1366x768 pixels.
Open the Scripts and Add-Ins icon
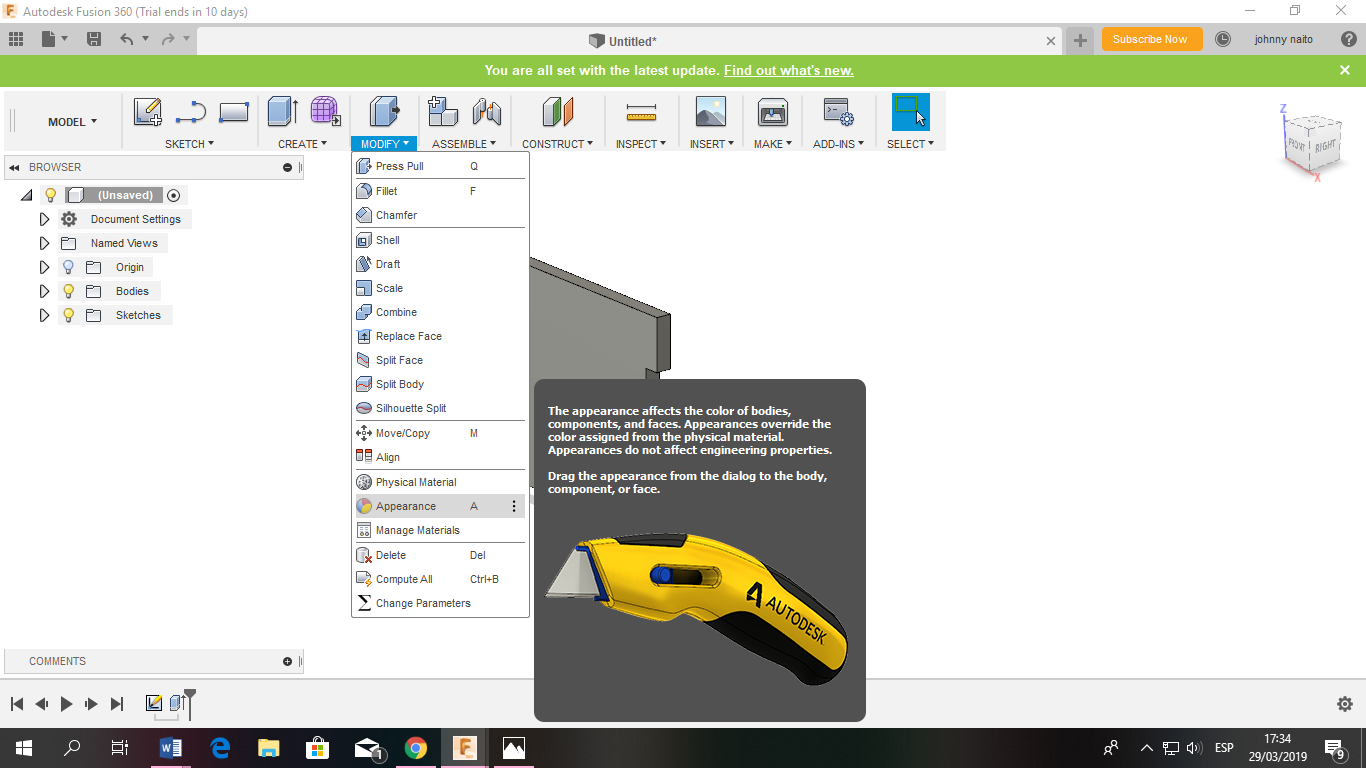838,111
